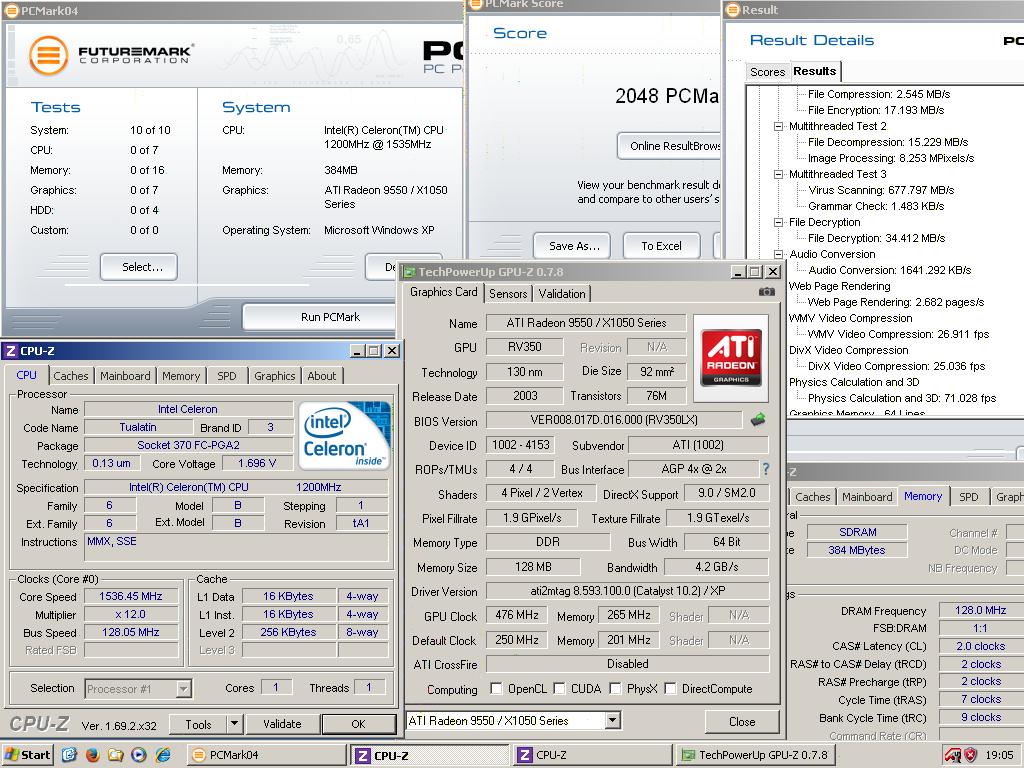Switch to the Sensors tab in GPU-Z
The width and height of the screenshot is (1024, 768).
(x=507, y=294)
